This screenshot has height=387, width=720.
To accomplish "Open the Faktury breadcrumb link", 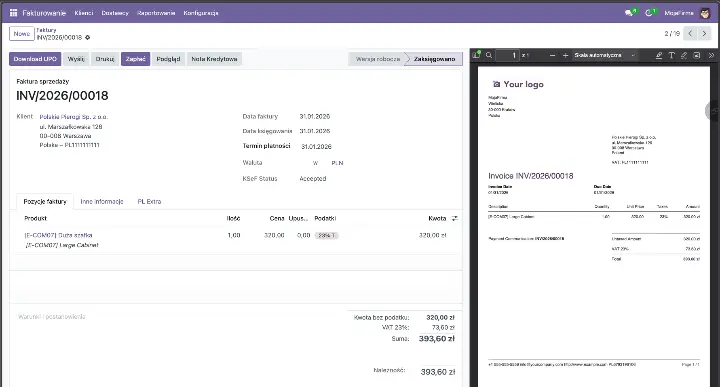I will click(x=46, y=30).
